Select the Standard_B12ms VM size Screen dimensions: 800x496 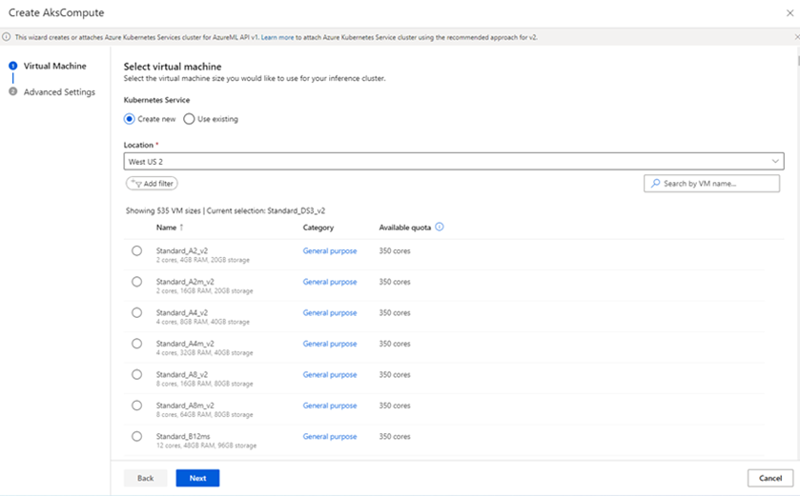coord(136,436)
